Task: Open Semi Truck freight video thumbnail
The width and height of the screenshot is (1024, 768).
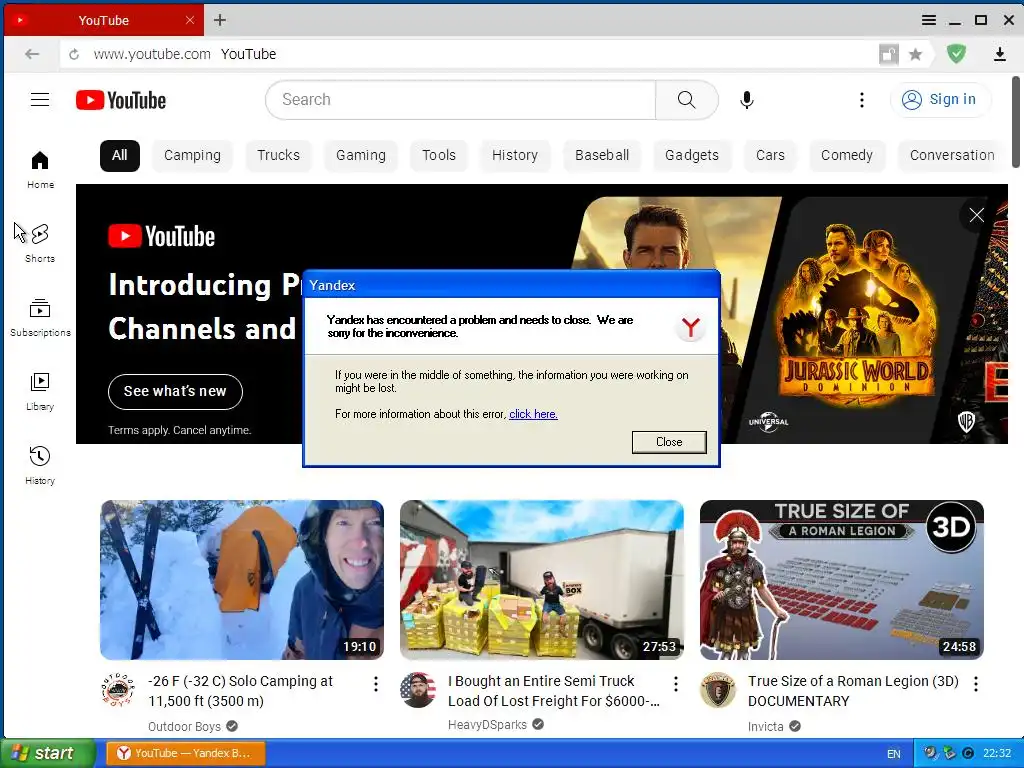Action: coord(541,580)
